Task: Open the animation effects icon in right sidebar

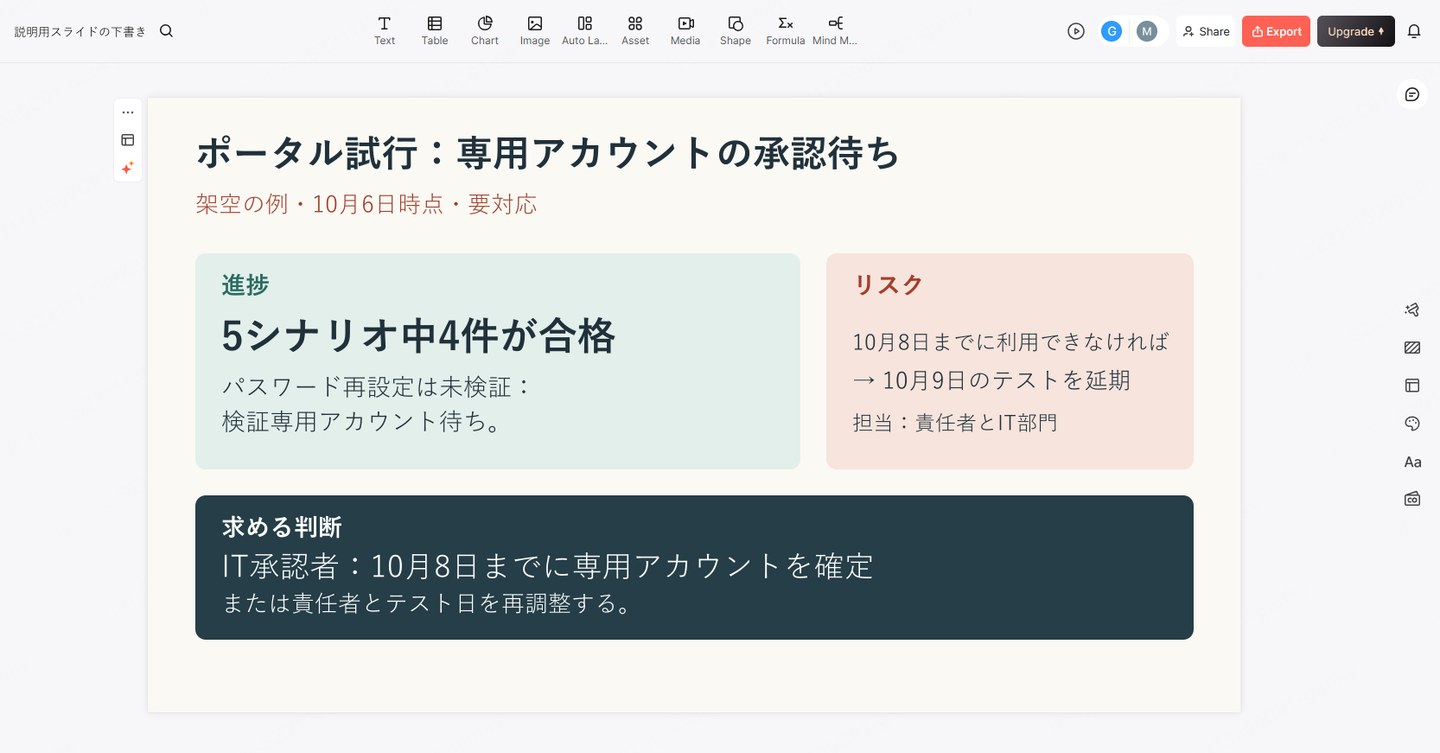Action: pyautogui.click(x=1412, y=310)
